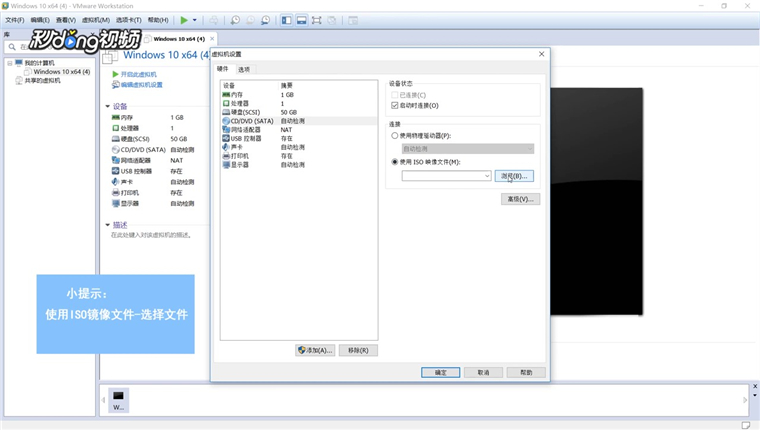Image resolution: width=760 pixels, height=430 pixels.
Task: Click 取消 in settings dialog
Action: (483, 372)
